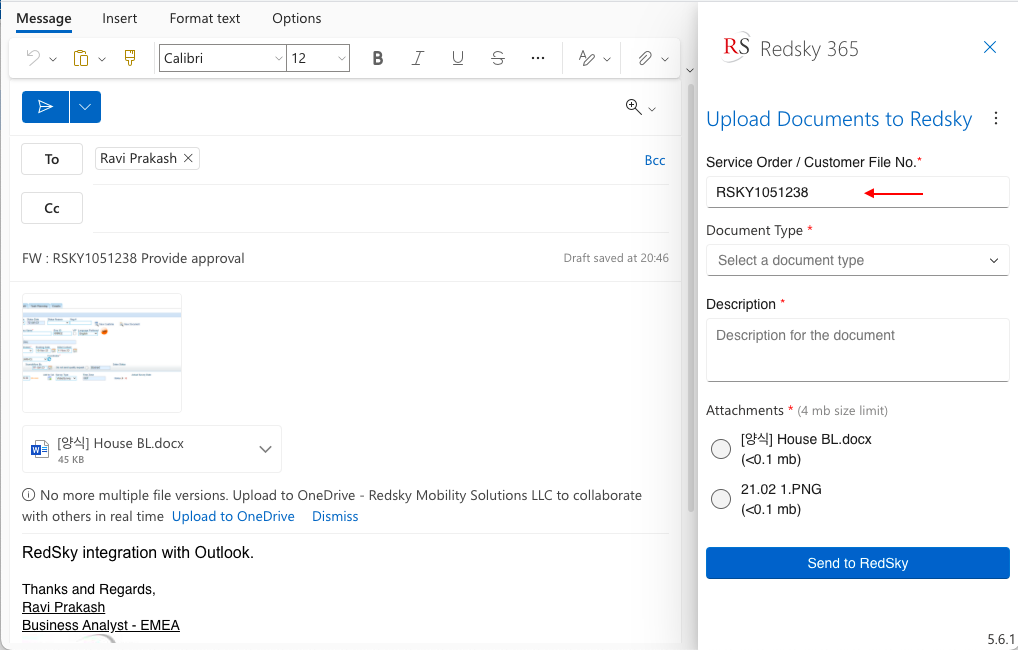Select the House BL.docx attachment radio button
Viewport: 1018px width, 650px height.
[721, 449]
